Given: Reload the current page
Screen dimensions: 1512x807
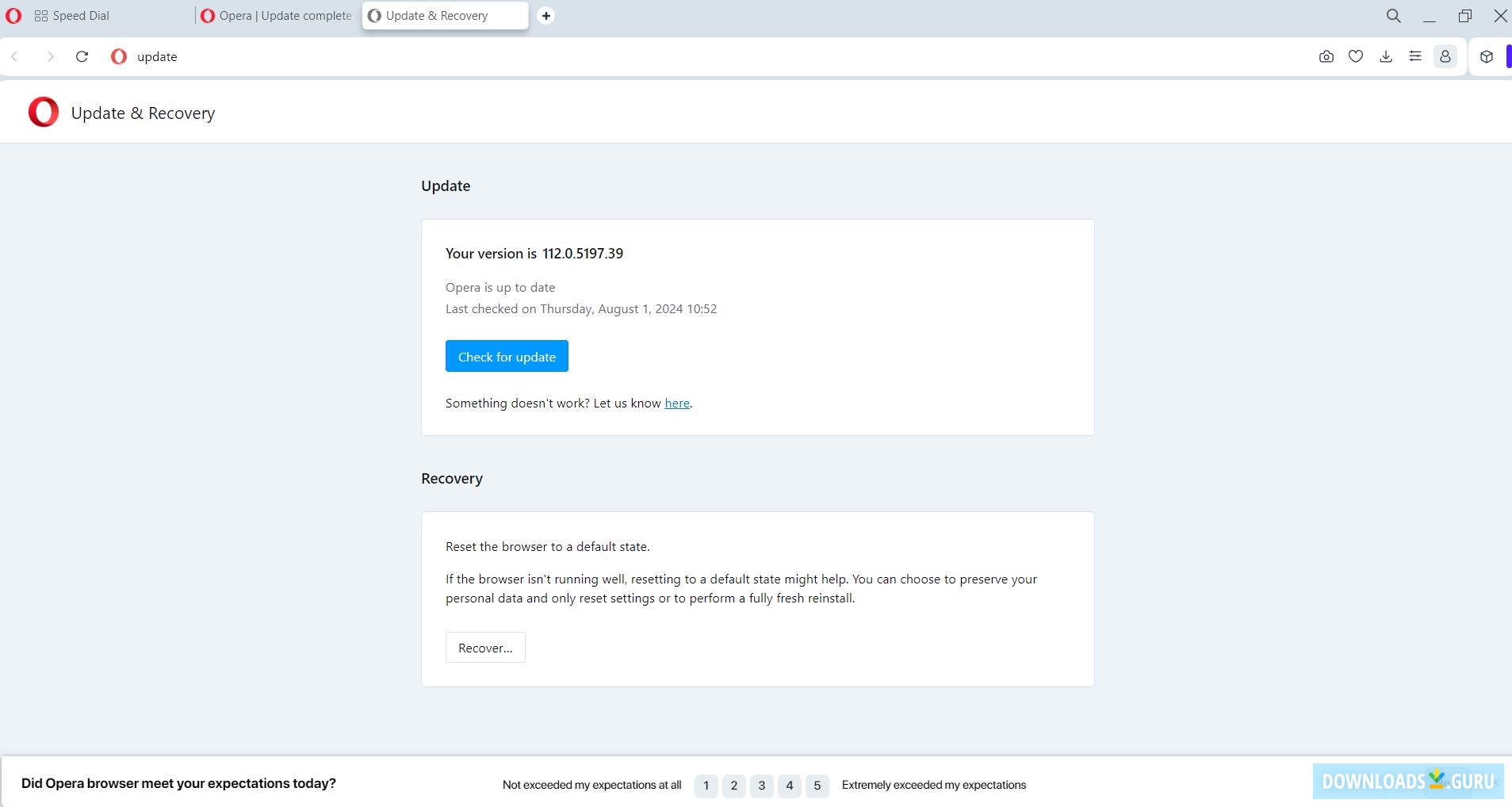Looking at the screenshot, I should click(82, 57).
